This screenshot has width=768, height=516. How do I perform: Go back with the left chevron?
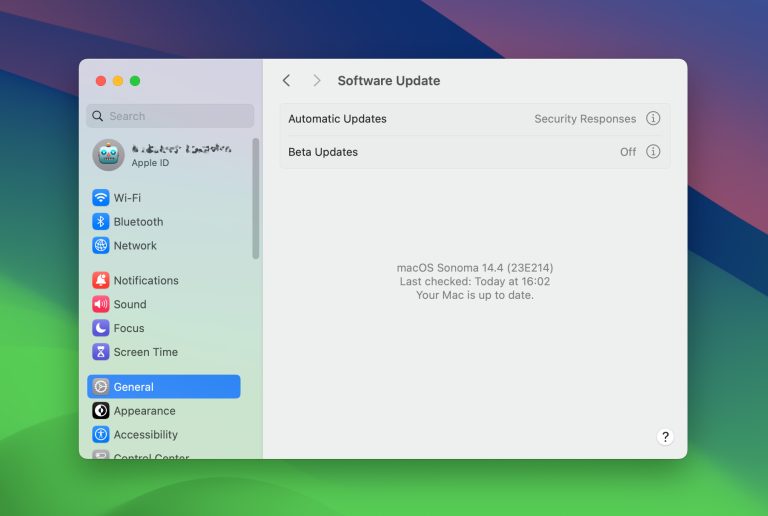pyautogui.click(x=287, y=81)
